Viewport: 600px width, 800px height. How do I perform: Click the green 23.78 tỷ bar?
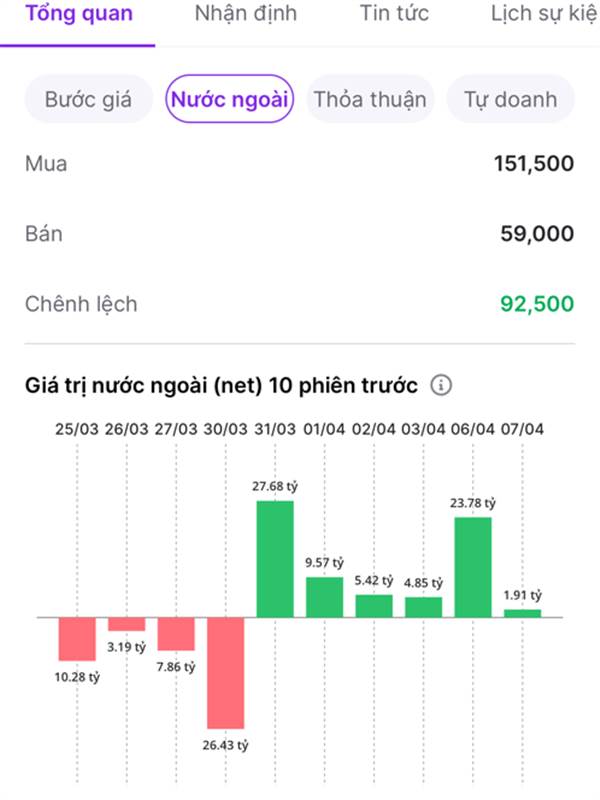473,566
